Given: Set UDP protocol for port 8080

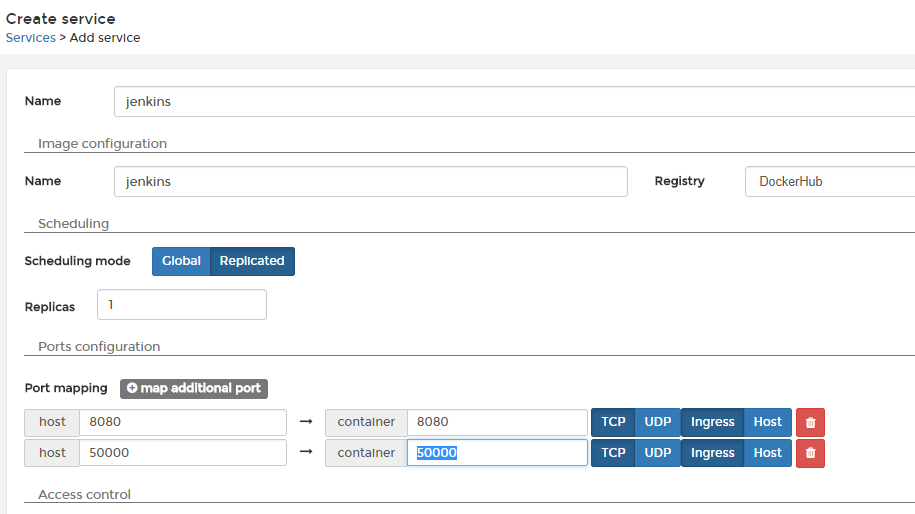Looking at the screenshot, I should (x=657, y=422).
